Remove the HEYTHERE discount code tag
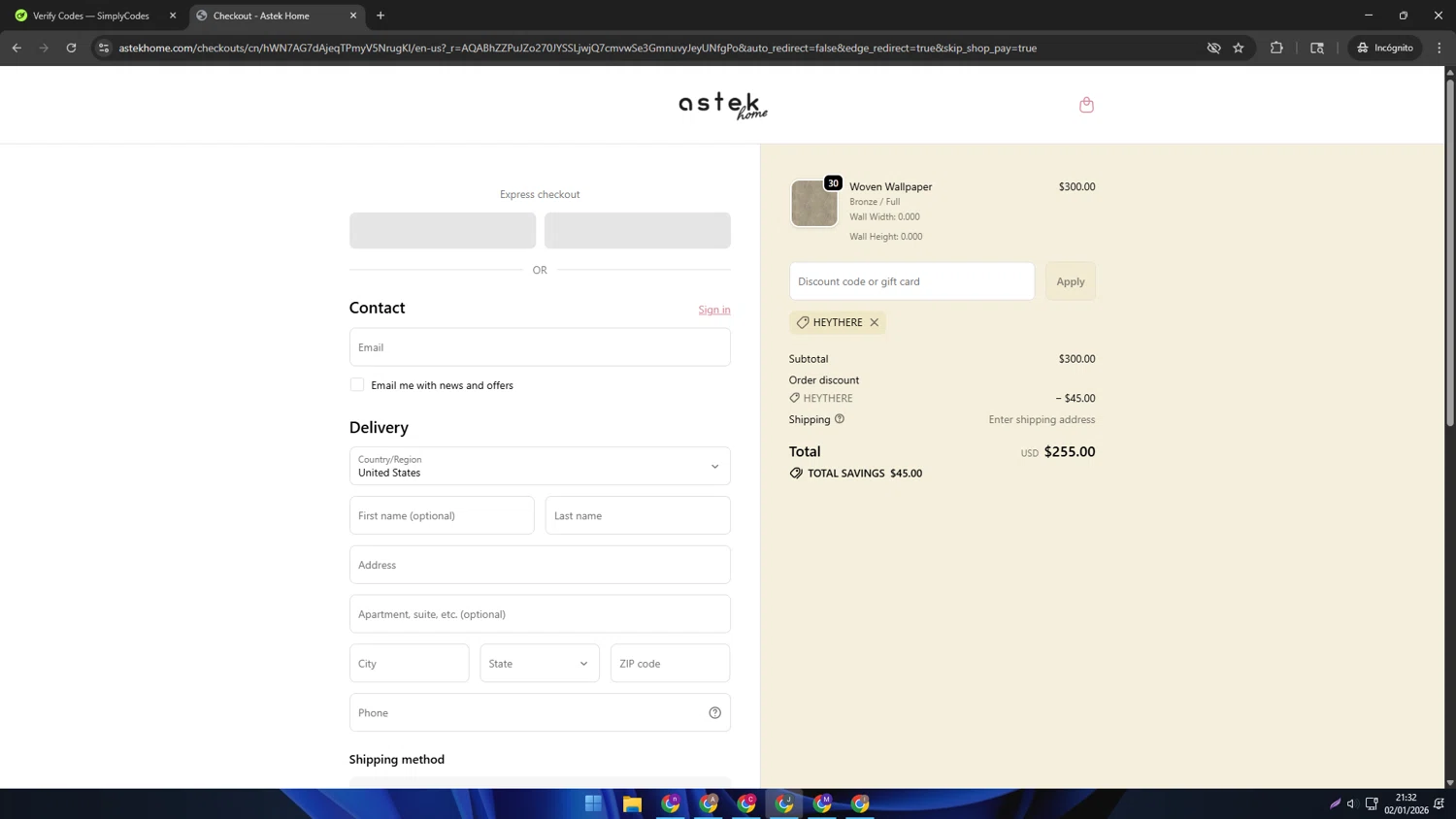The width and height of the screenshot is (1456, 819). tap(875, 322)
